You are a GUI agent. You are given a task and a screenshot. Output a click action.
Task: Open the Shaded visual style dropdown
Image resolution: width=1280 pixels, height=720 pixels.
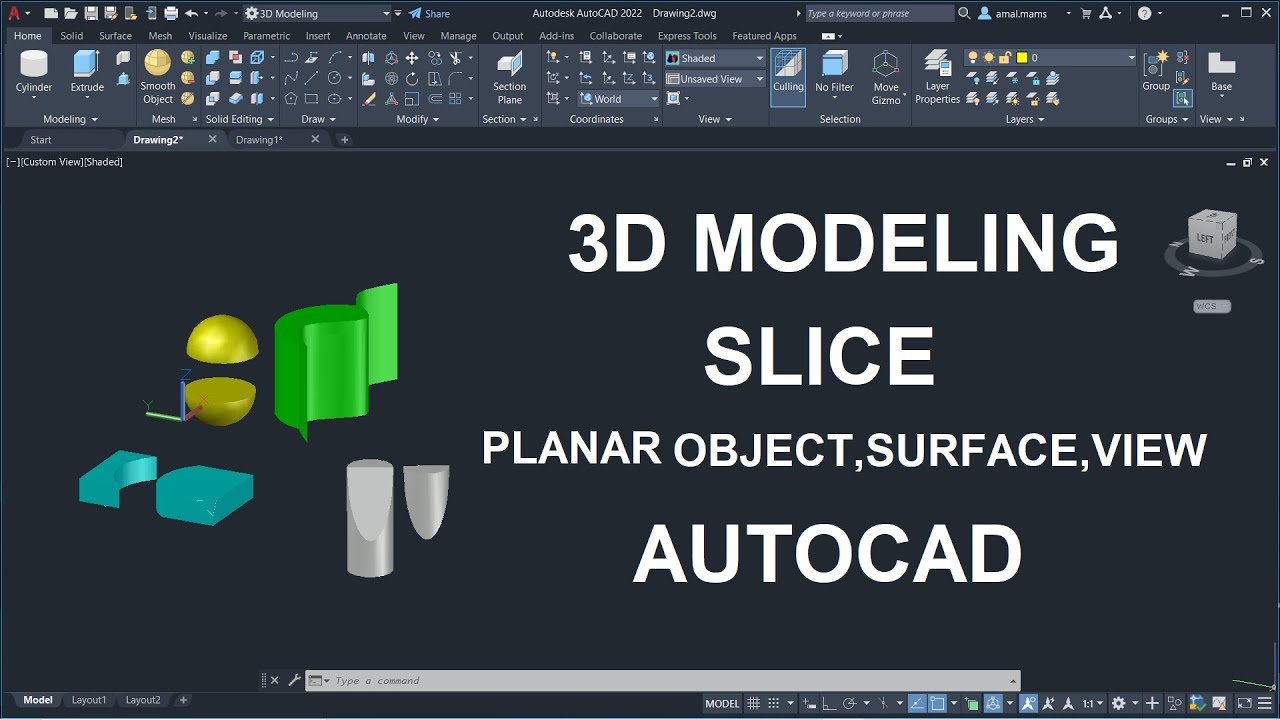tap(715, 58)
